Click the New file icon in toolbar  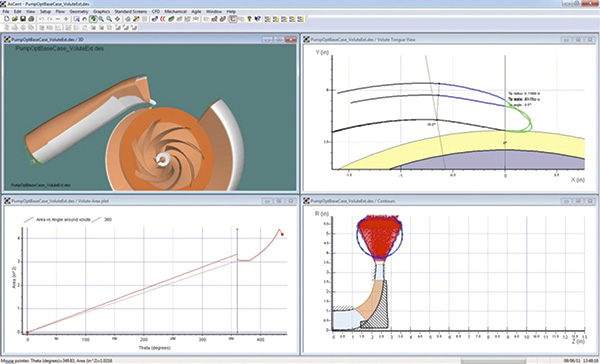(x=7, y=19)
